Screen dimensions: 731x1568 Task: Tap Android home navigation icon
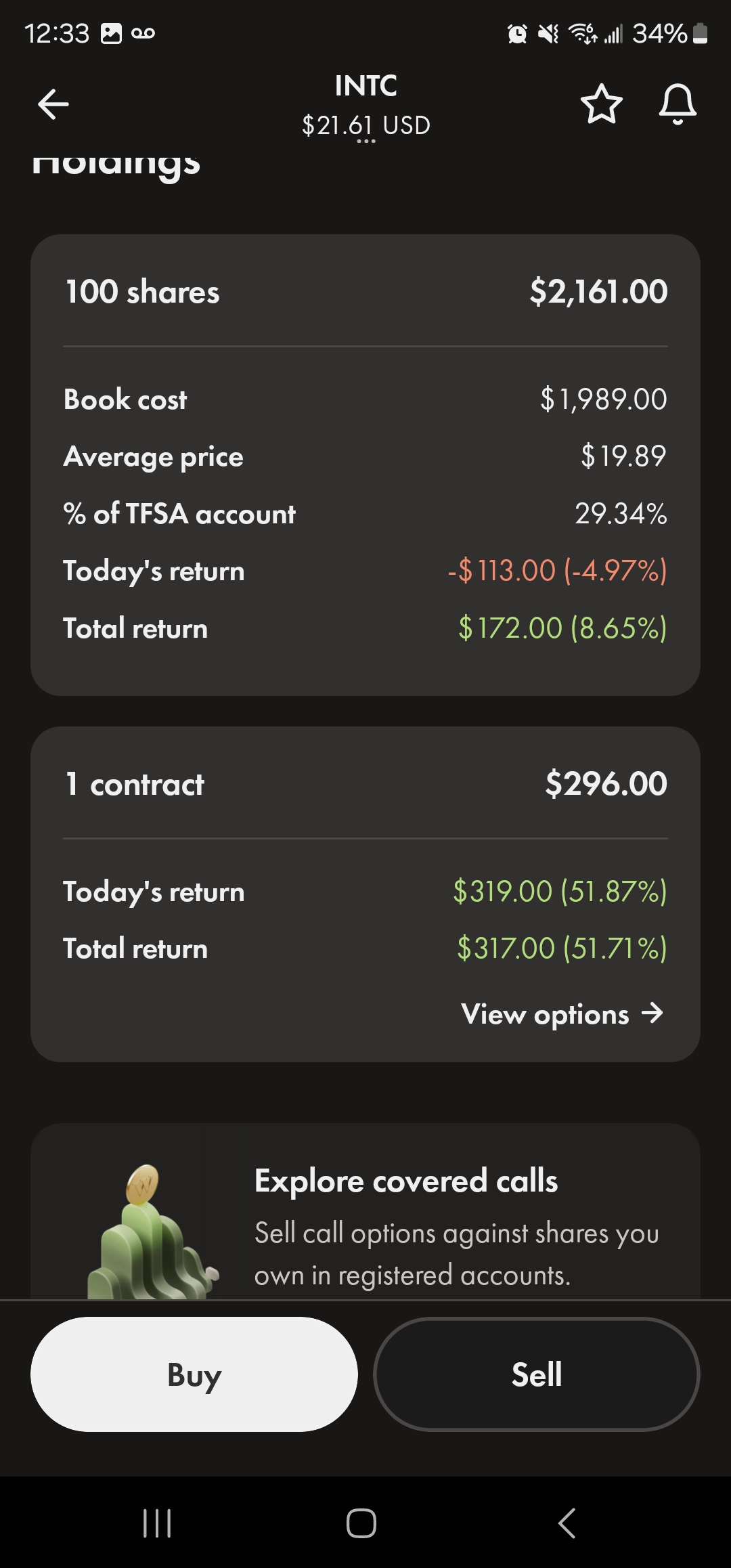coord(361,1523)
